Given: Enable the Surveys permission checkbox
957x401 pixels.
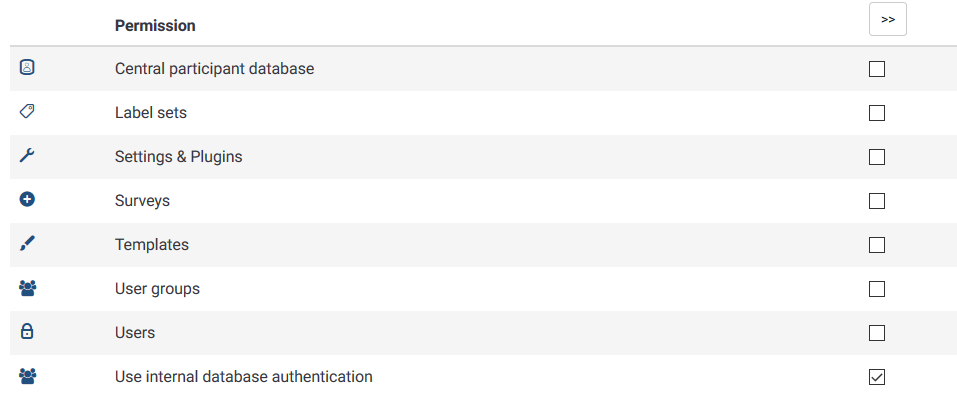Looking at the screenshot, I should tap(876, 201).
